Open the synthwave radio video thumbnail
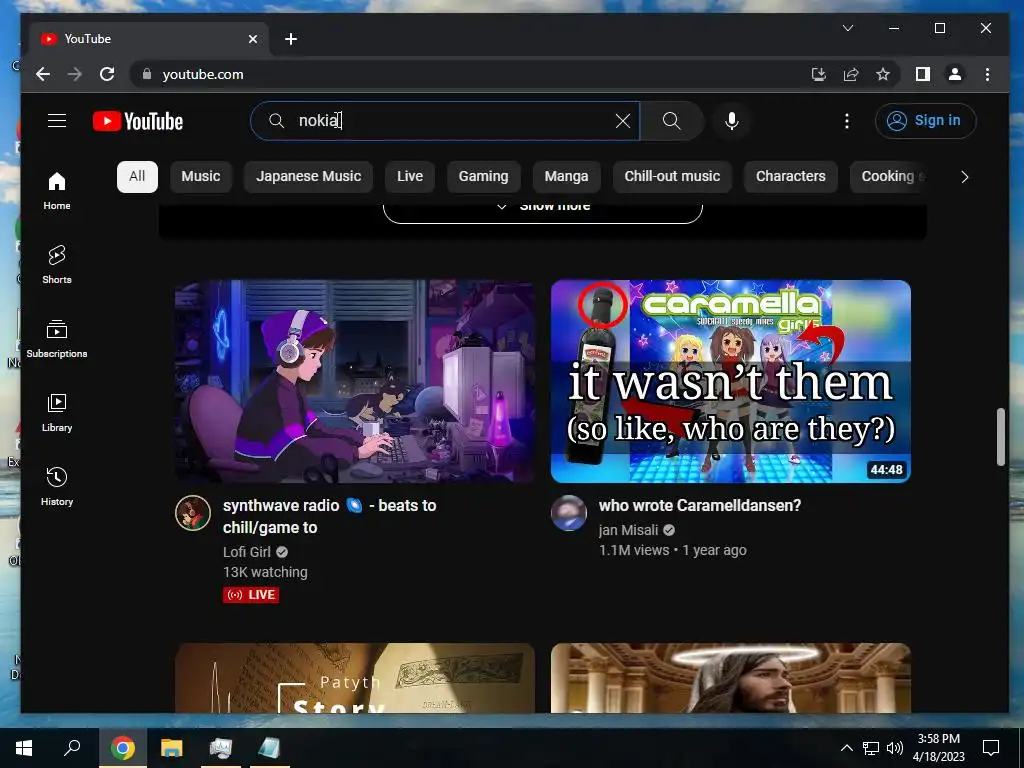 (355, 381)
